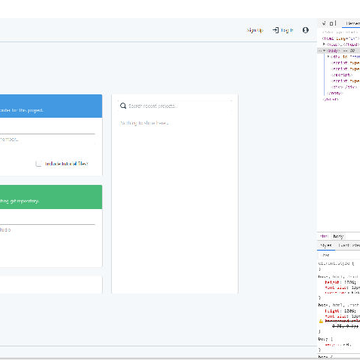The height and width of the screenshot is (360, 360).
Task: Click the element.style rule text
Action: pyautogui.click(x=335, y=263)
